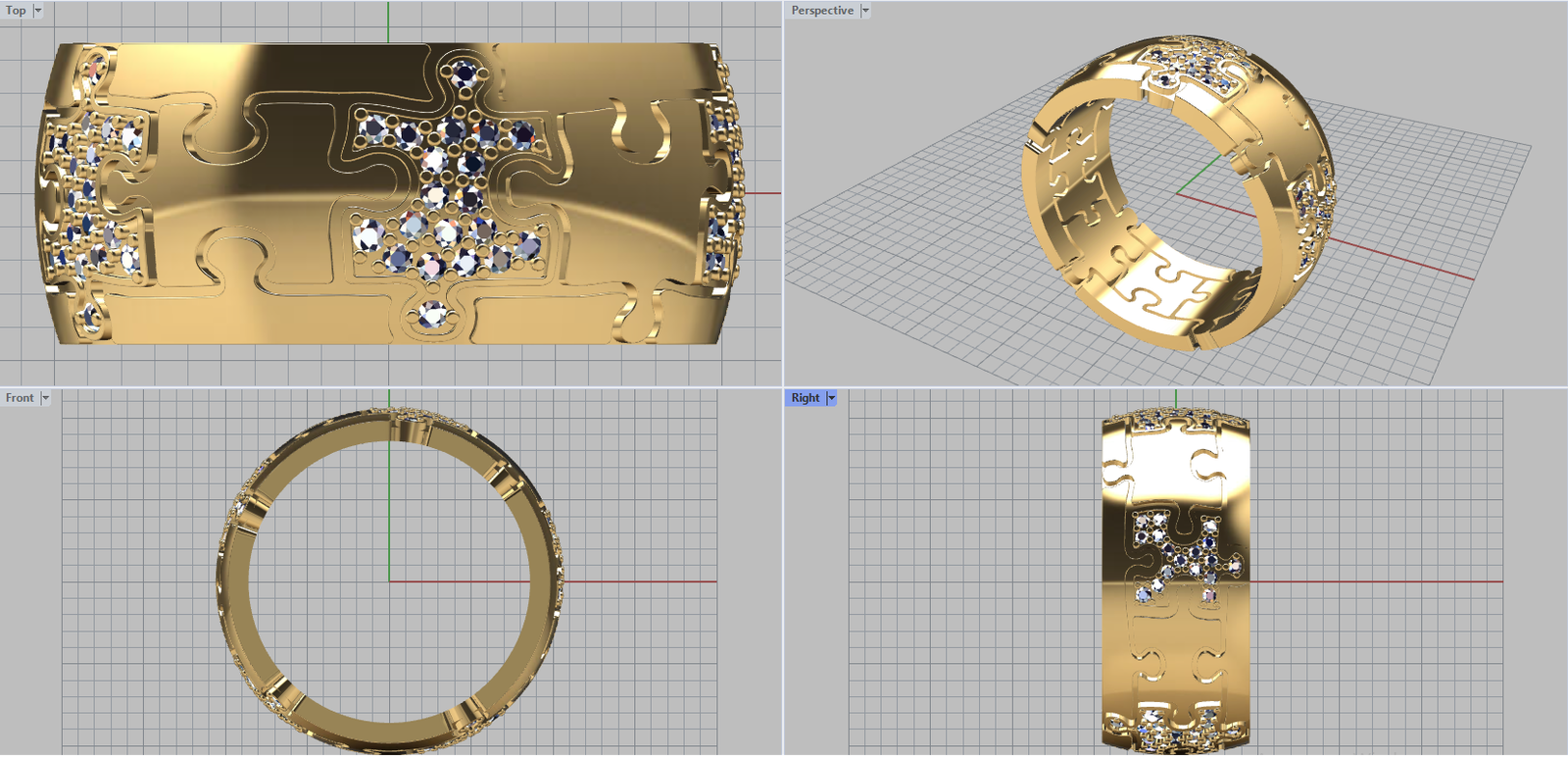Viewport: 1568px width, 757px height.
Task: Expand the Right viewport menu arrow
Action: (x=832, y=398)
